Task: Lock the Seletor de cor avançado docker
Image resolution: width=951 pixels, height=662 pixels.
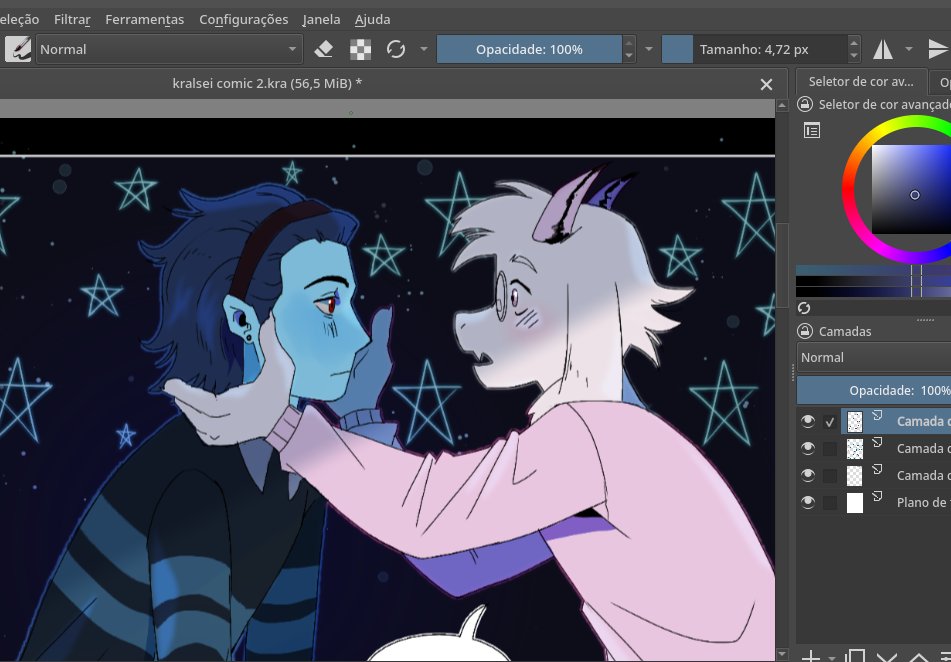Action: 805,104
